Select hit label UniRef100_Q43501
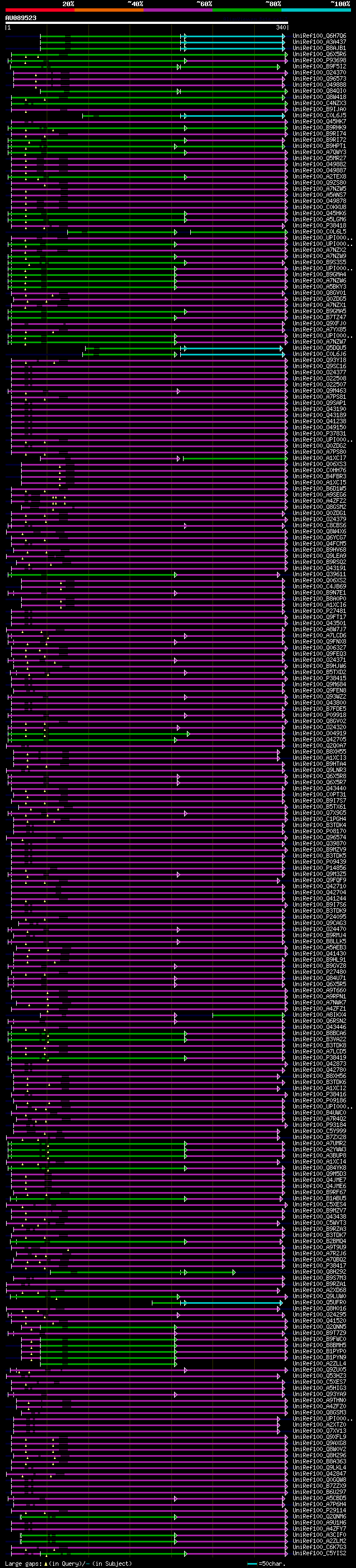This screenshot has height=1568, width=356. 319,624
